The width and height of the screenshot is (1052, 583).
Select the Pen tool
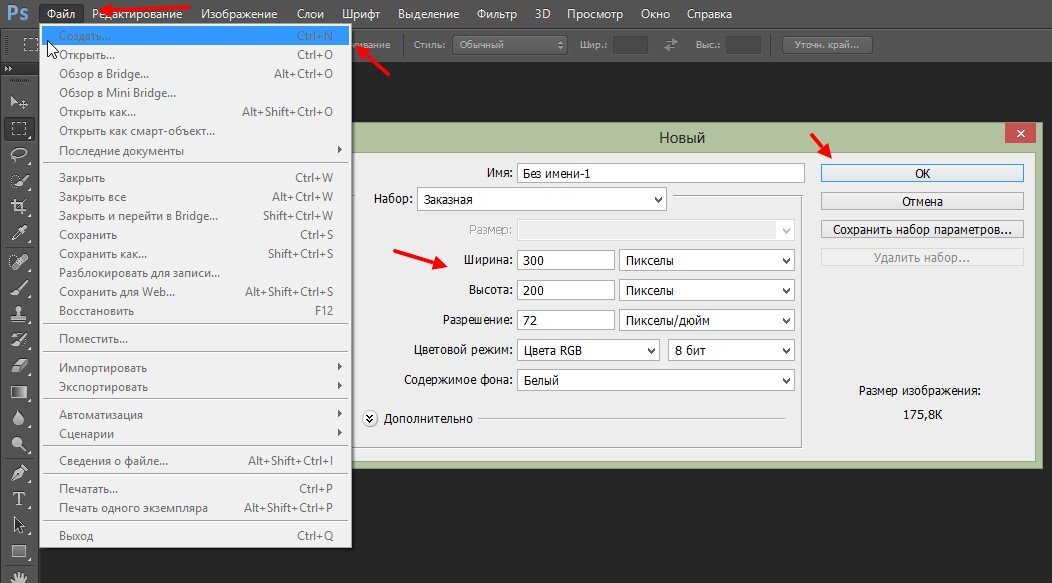[19, 473]
